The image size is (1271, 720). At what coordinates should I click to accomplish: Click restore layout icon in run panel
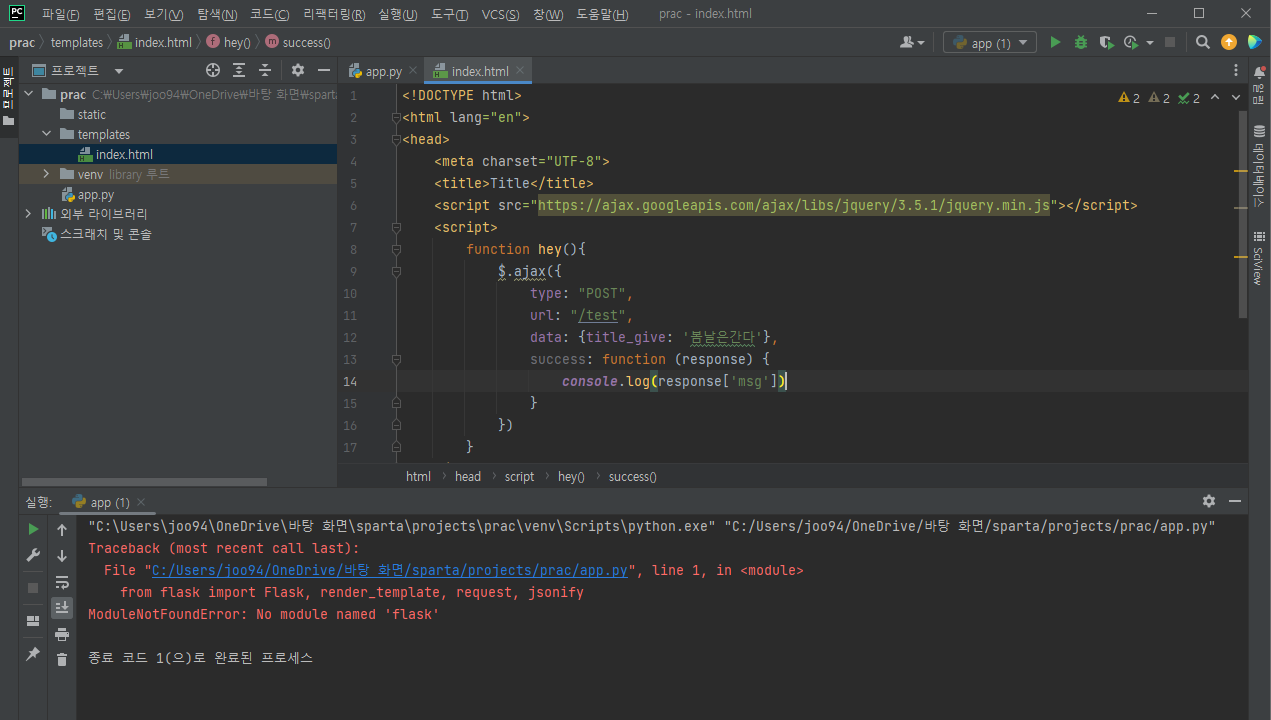[x=33, y=621]
